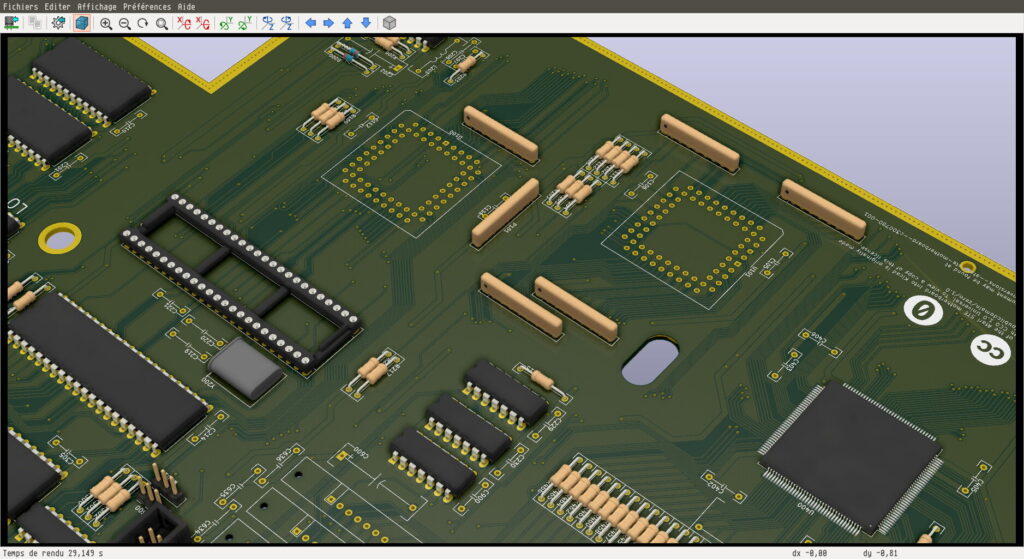
Task: Rotate X counterclockwise with second red icon
Action: pos(203,24)
